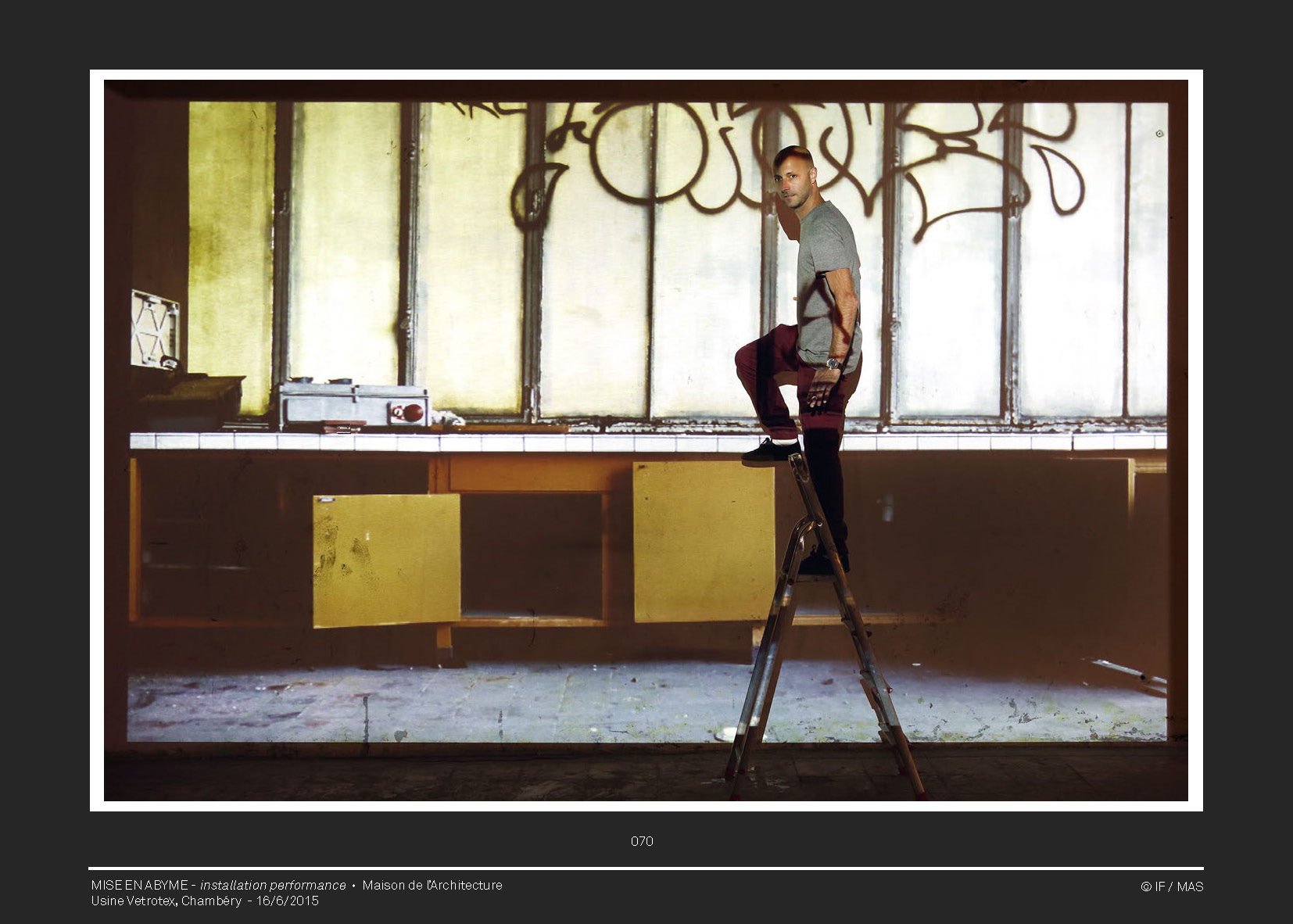This screenshot has width=1293, height=924.
Task: Click the white grid frame on left wall
Action: point(154,328)
